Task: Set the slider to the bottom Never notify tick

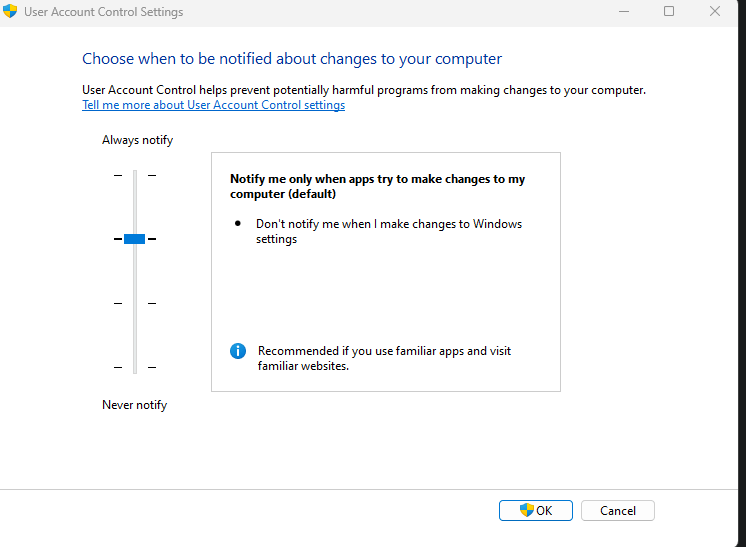Action: coord(135,367)
